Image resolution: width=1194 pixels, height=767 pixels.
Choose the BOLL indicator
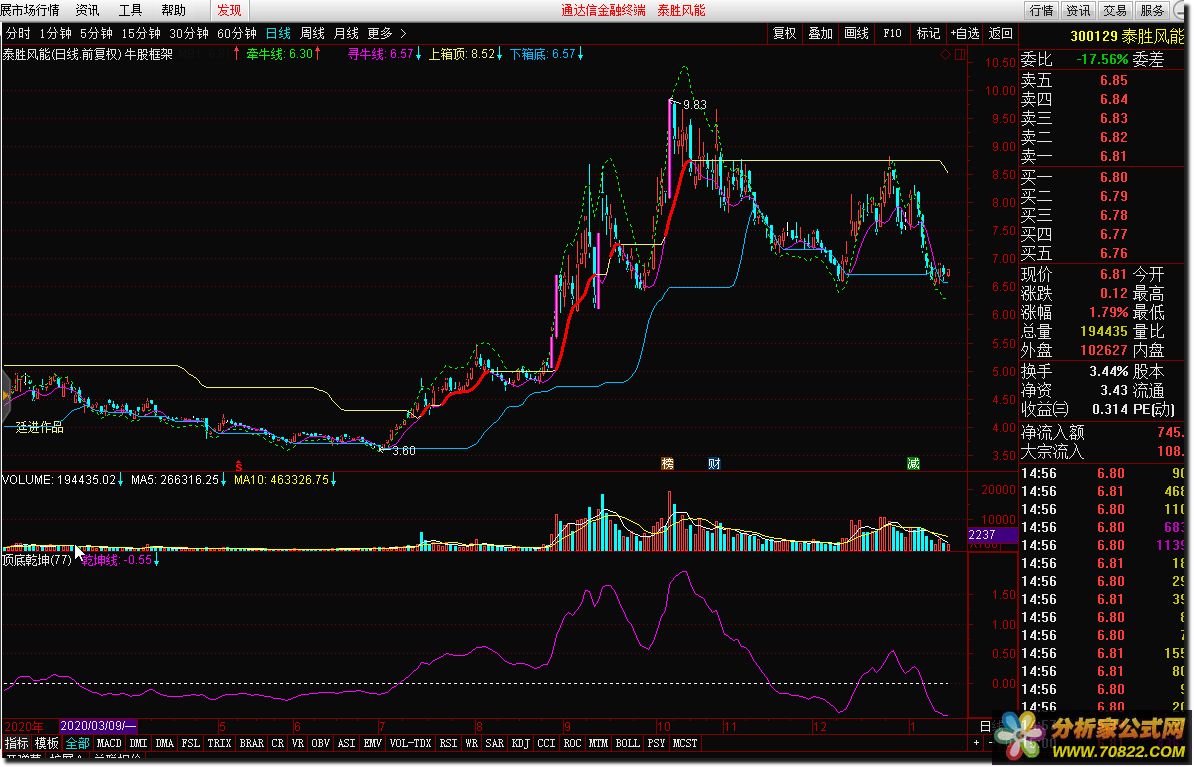(627, 743)
